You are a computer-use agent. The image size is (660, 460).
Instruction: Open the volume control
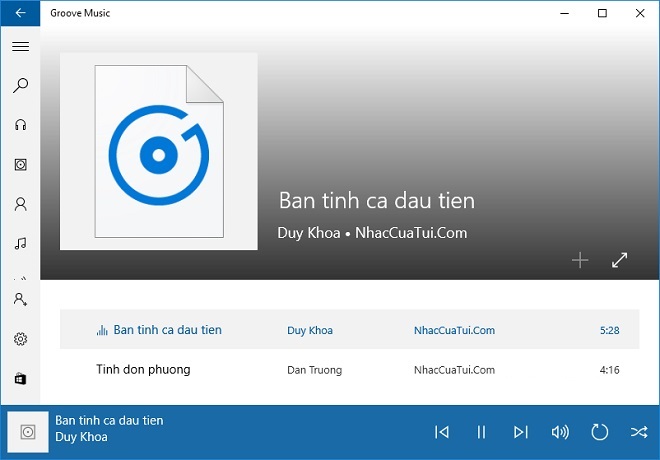click(560, 432)
